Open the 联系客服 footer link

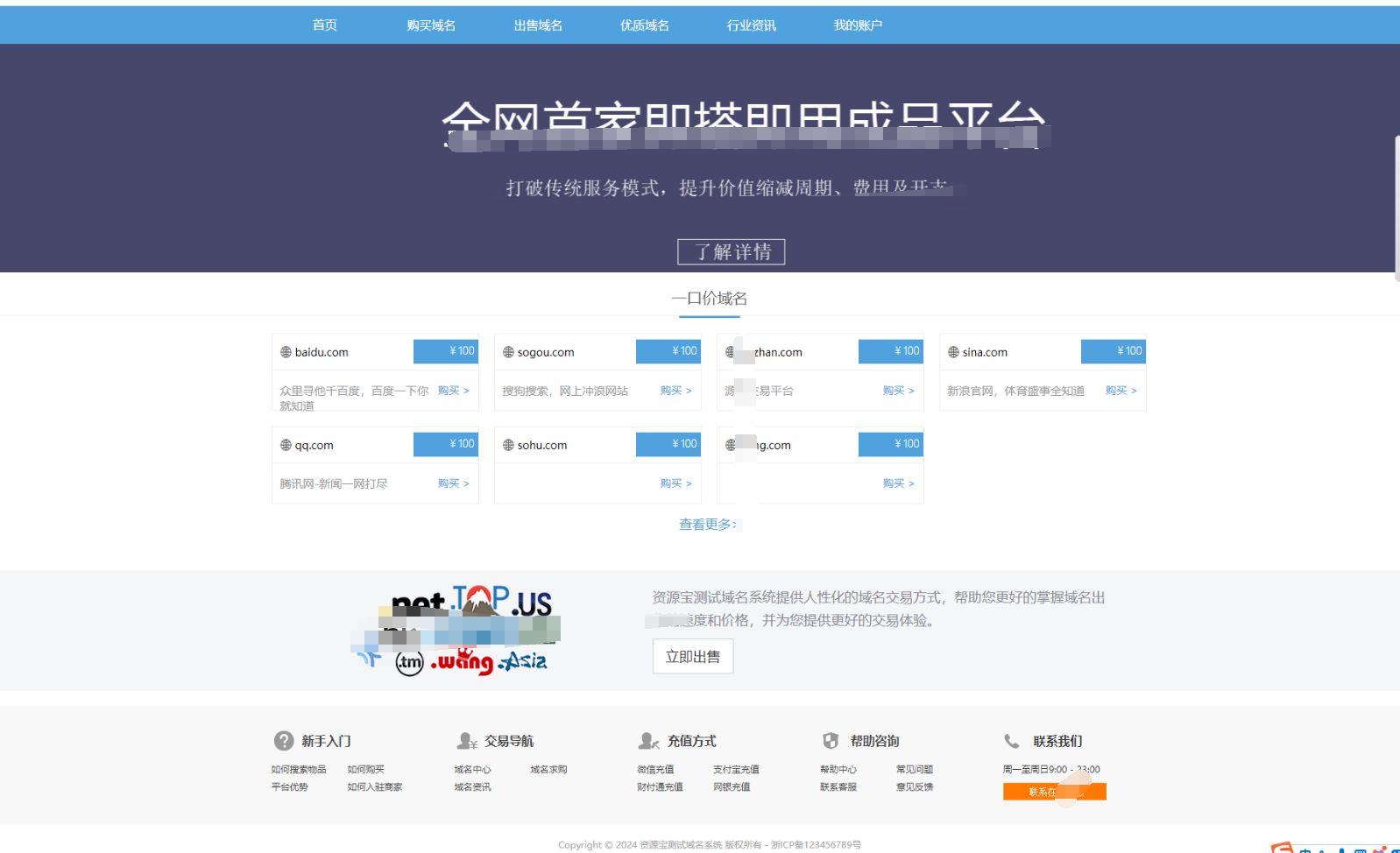[x=838, y=787]
